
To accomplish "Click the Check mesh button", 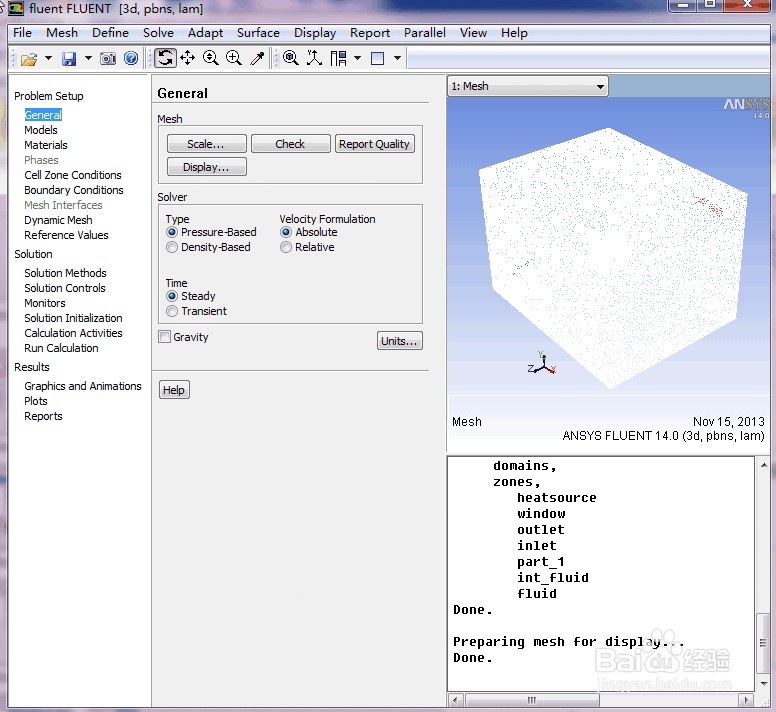I will point(291,144).
